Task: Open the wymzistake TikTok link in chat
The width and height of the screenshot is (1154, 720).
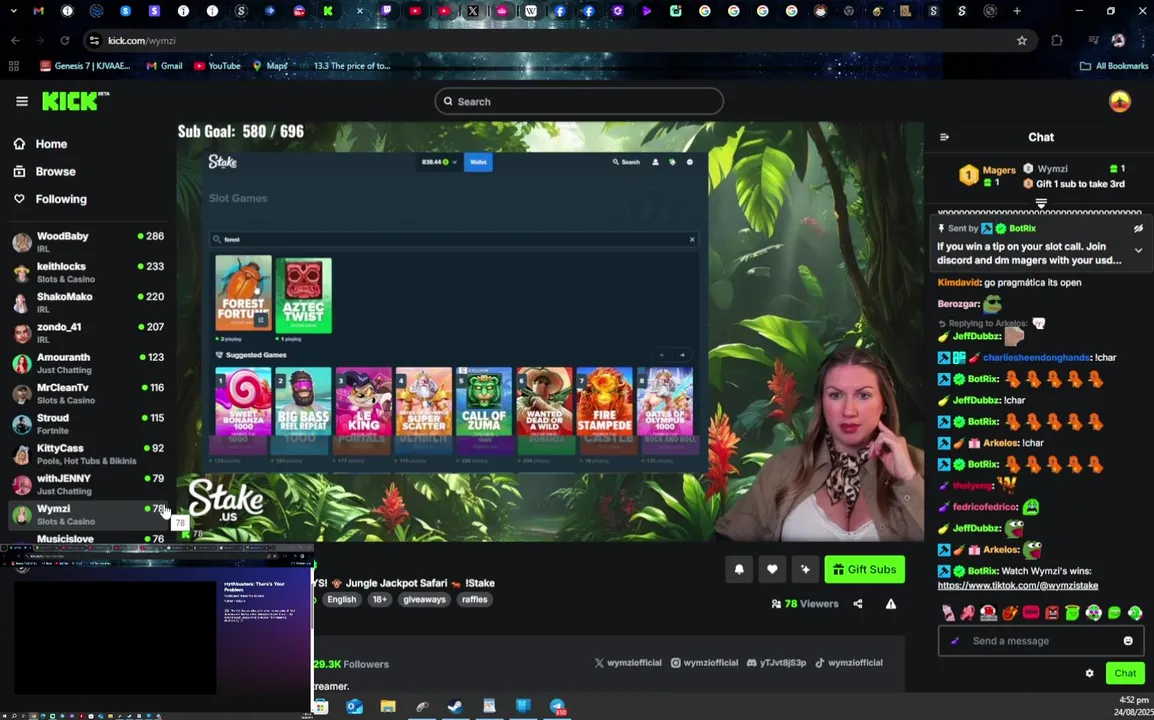Action: pos(1017,585)
